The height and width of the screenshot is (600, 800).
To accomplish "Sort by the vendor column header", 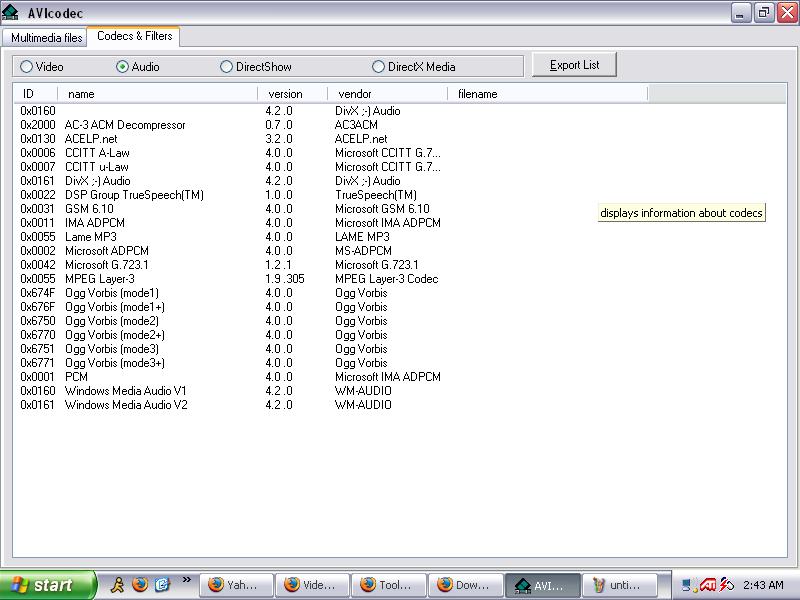I will pyautogui.click(x=387, y=94).
